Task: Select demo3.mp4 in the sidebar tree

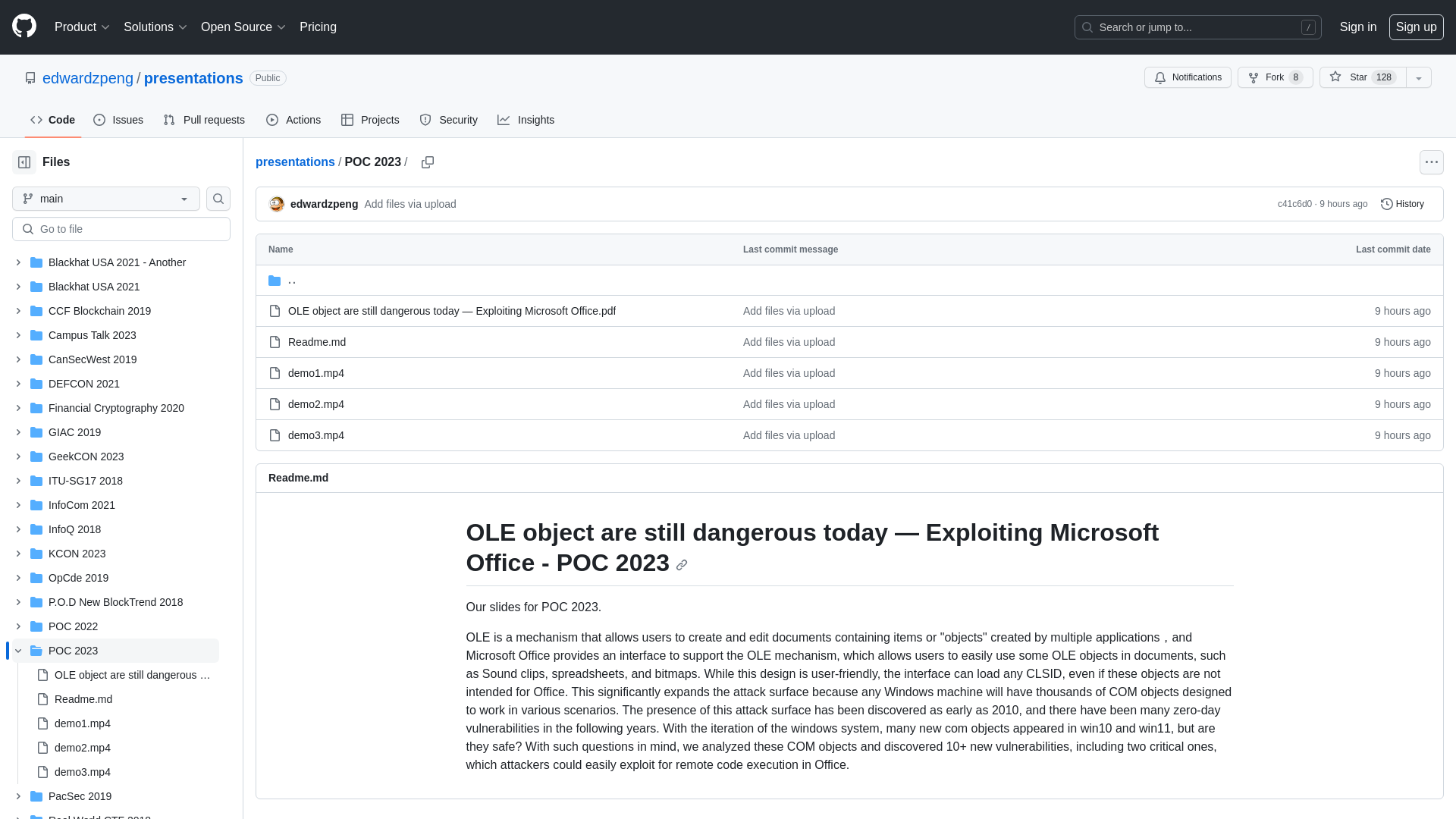Action: [x=83, y=772]
